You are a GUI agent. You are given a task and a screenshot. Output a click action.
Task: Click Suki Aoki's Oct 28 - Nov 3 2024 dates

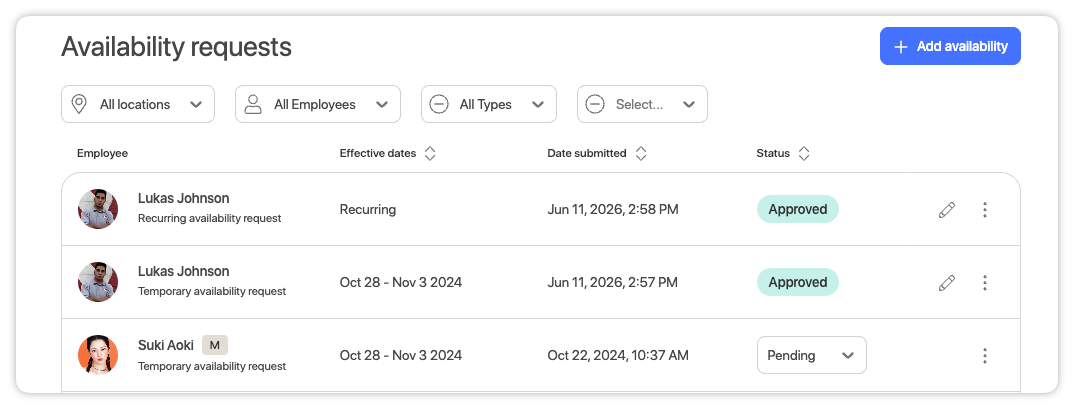point(401,355)
